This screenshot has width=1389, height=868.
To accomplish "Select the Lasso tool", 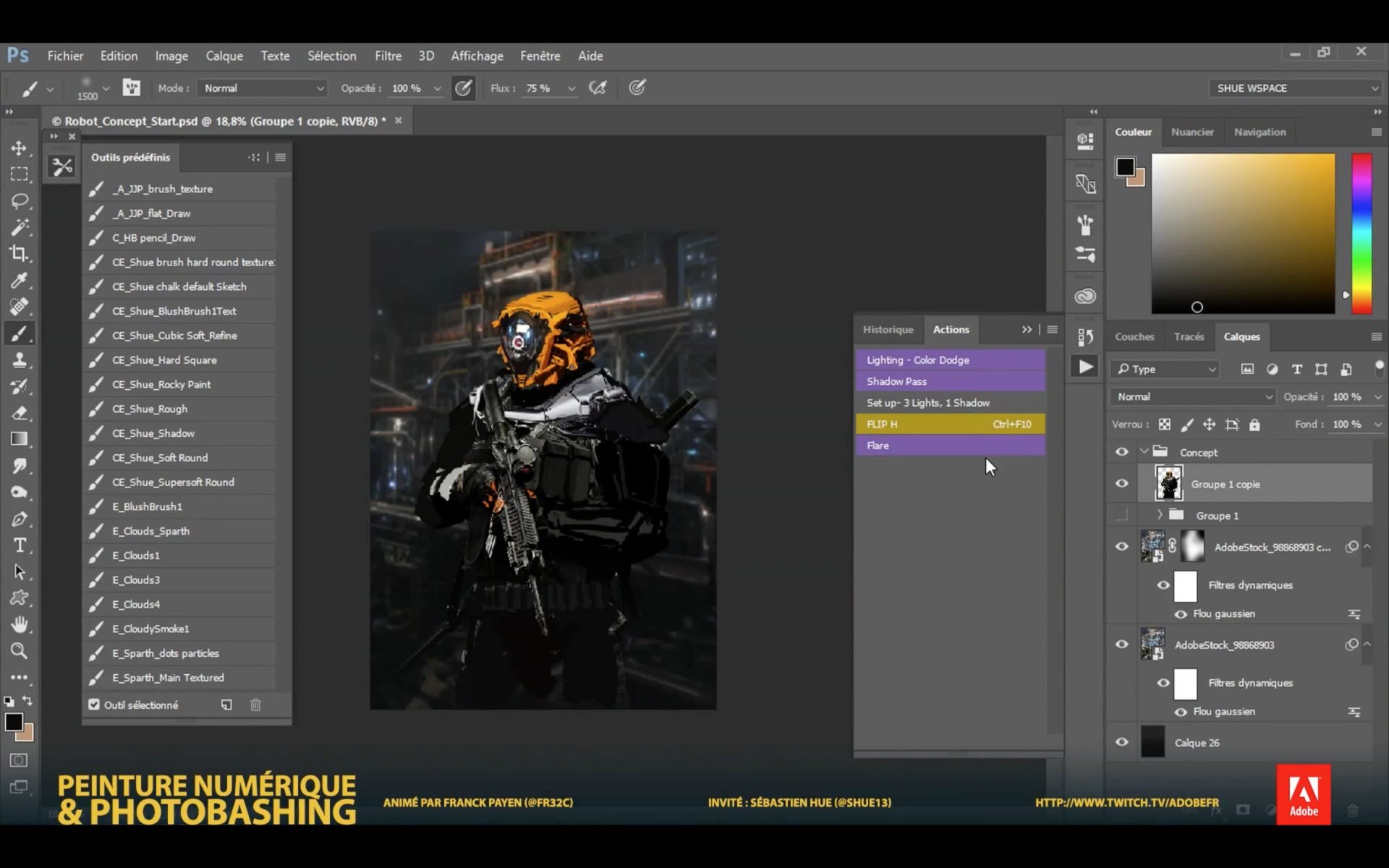I will [x=19, y=200].
